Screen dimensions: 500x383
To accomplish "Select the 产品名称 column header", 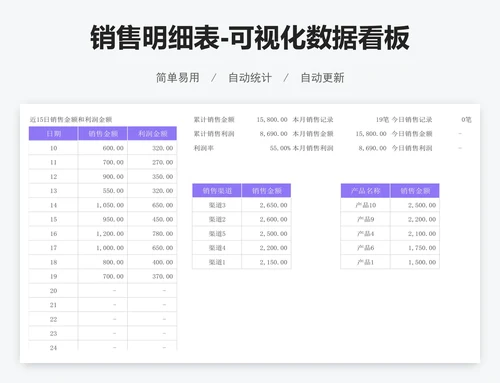I will (x=366, y=191).
